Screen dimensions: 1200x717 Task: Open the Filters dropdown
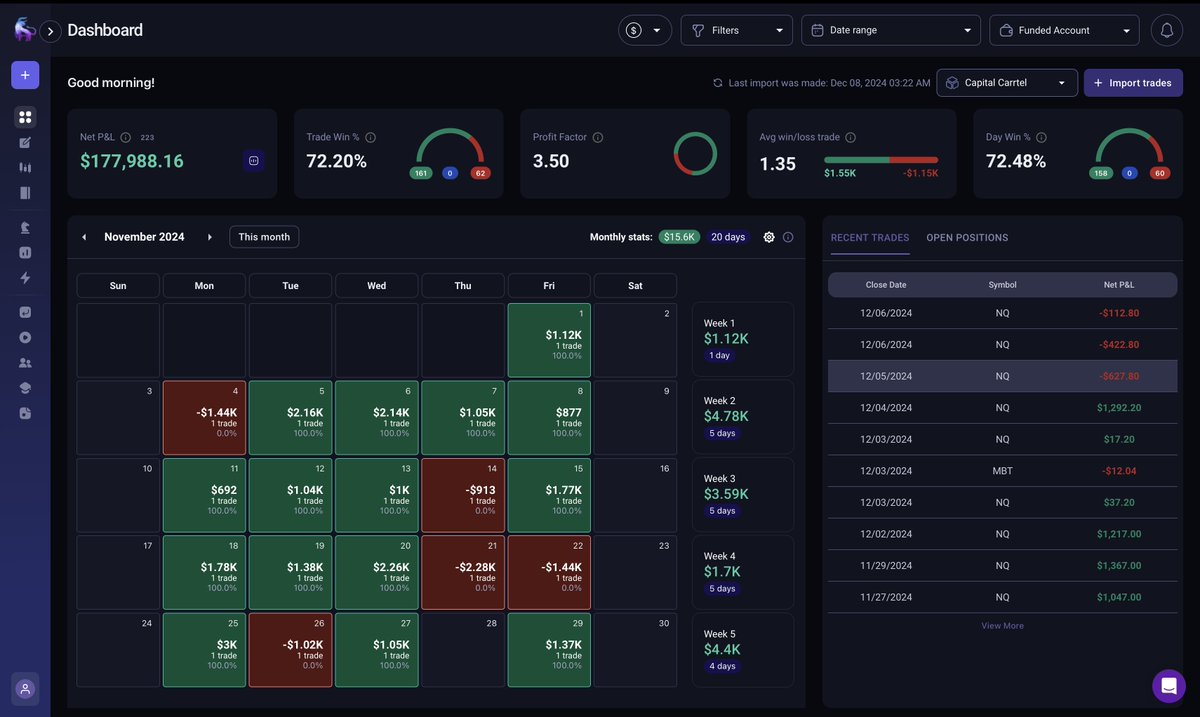(737, 30)
